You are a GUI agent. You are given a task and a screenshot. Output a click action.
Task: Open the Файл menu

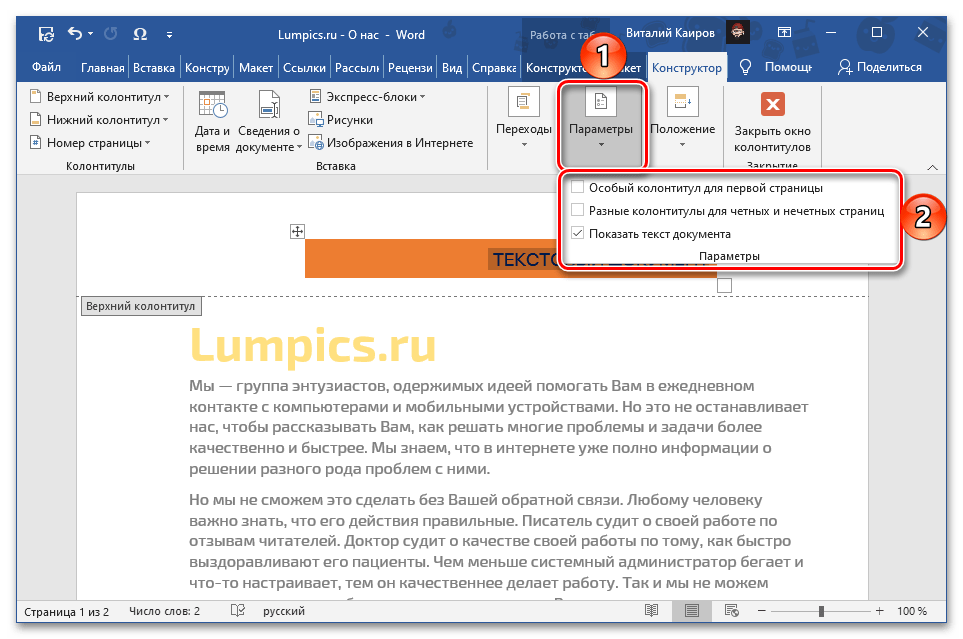(x=46, y=67)
